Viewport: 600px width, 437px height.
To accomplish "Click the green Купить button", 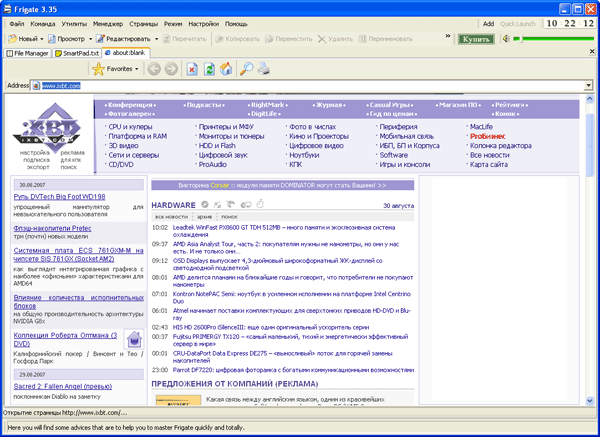I will 476,39.
